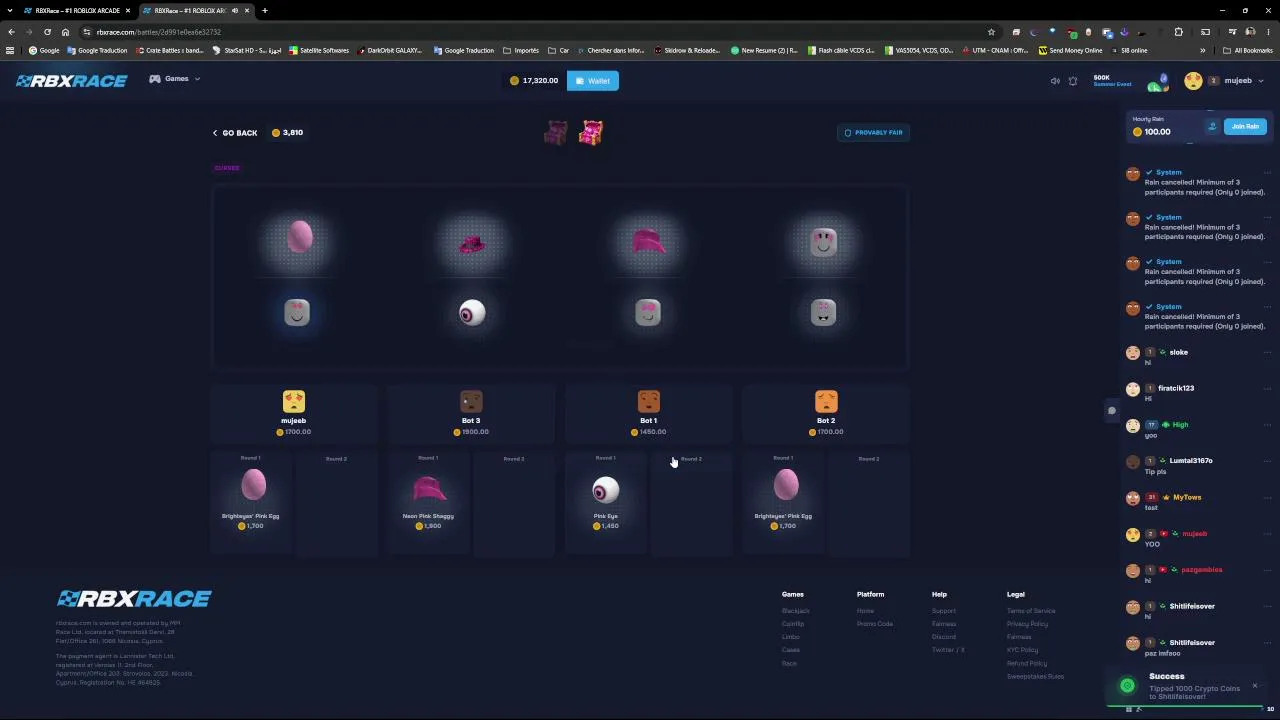Open Terms of Service link

point(1031,611)
